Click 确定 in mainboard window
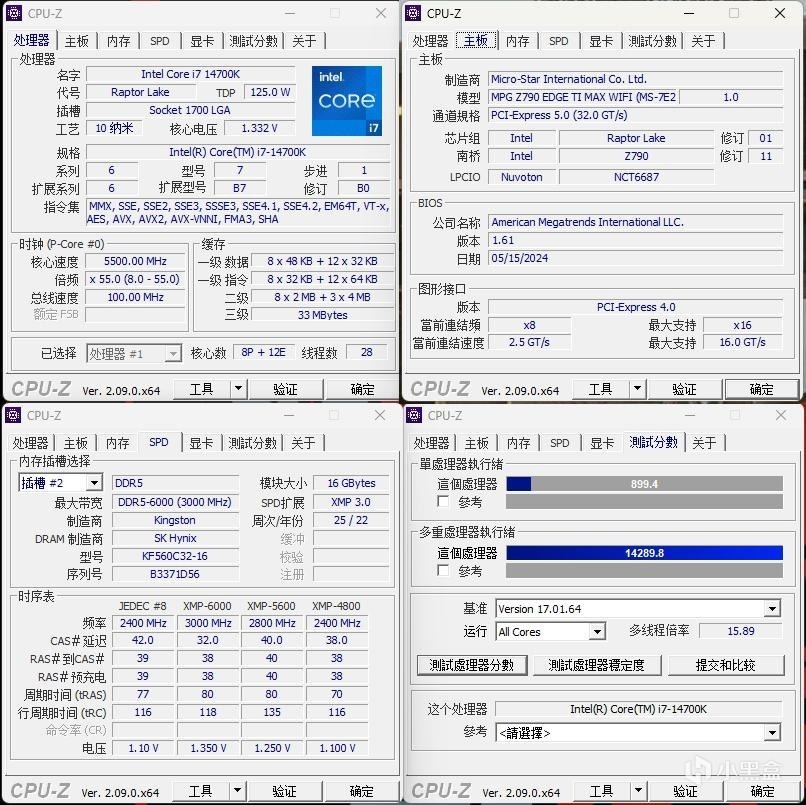Image resolution: width=806 pixels, height=805 pixels. (x=761, y=389)
